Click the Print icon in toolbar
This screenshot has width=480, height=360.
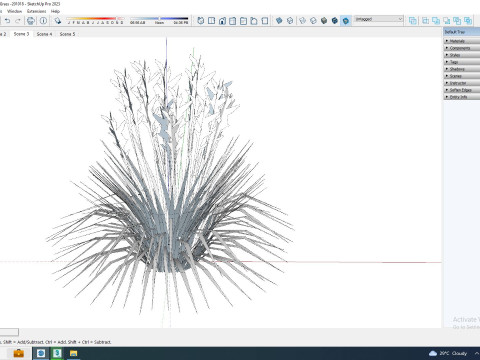tap(31, 21)
